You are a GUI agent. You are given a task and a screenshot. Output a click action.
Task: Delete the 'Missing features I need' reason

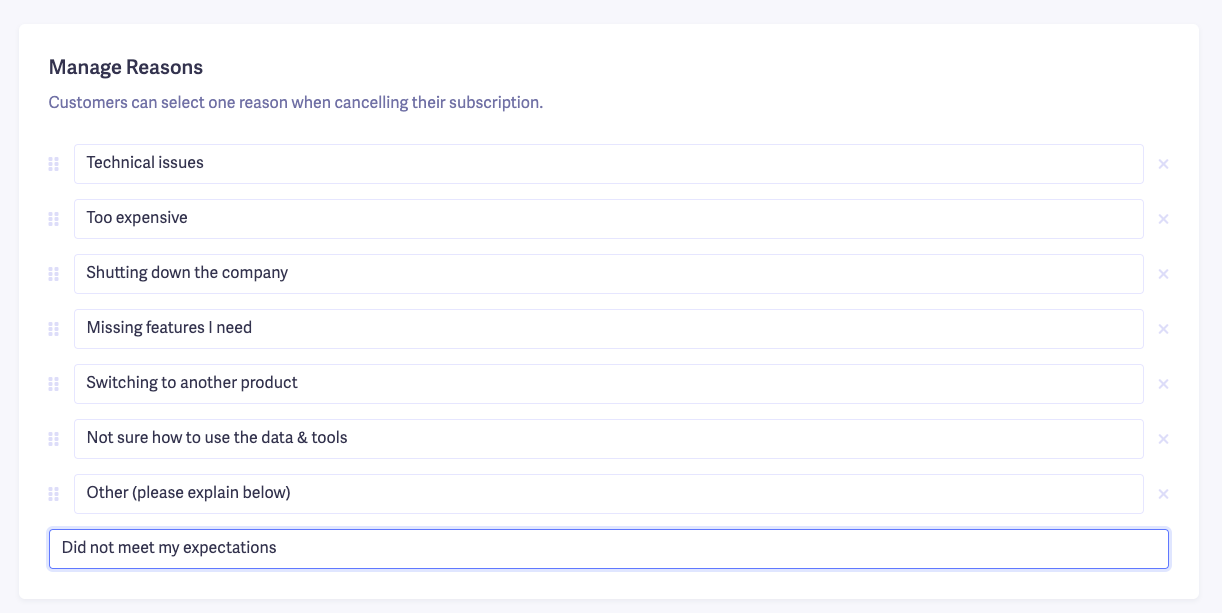[x=1163, y=329]
